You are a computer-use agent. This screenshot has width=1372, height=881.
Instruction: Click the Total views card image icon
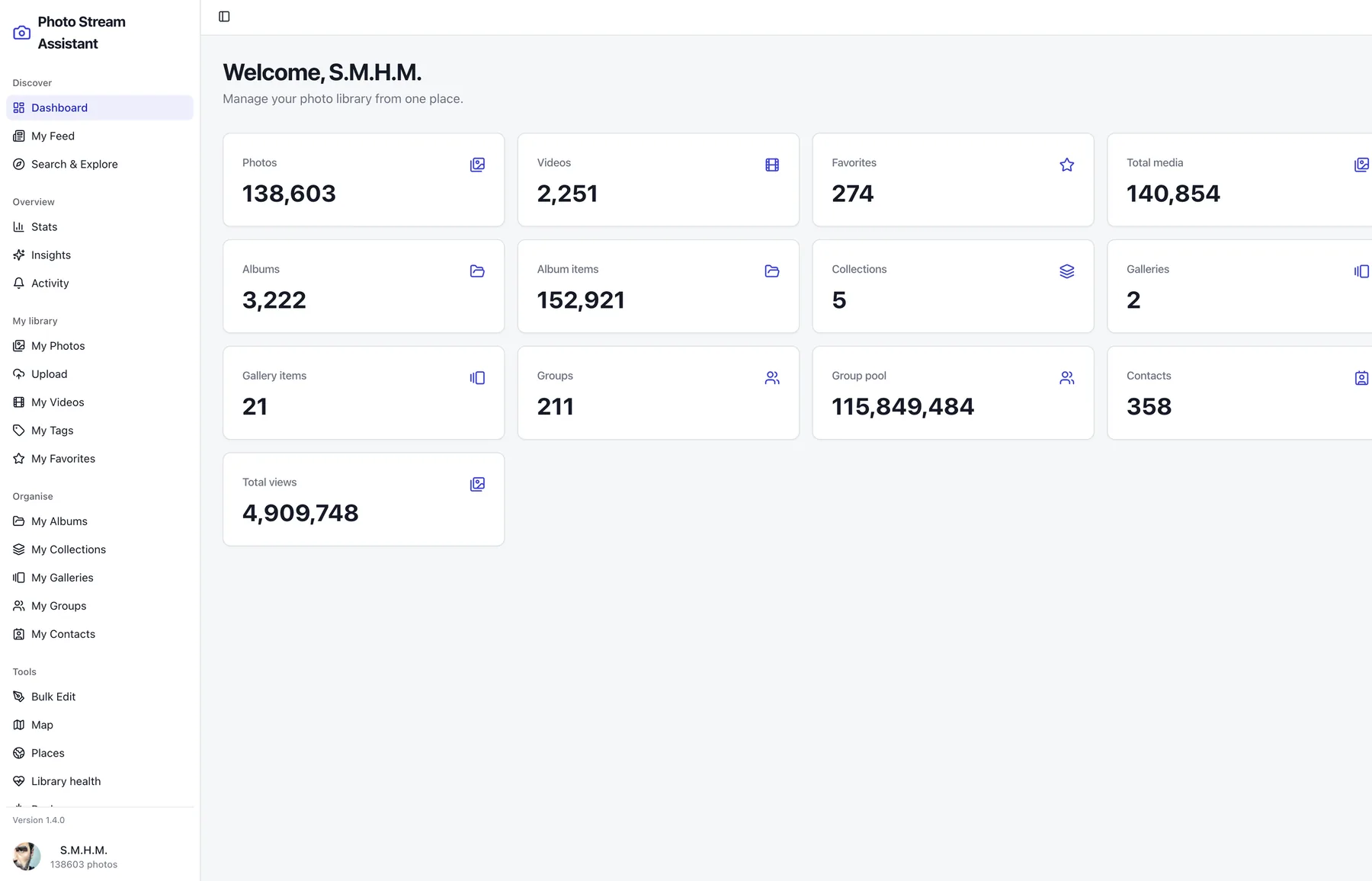pos(477,484)
